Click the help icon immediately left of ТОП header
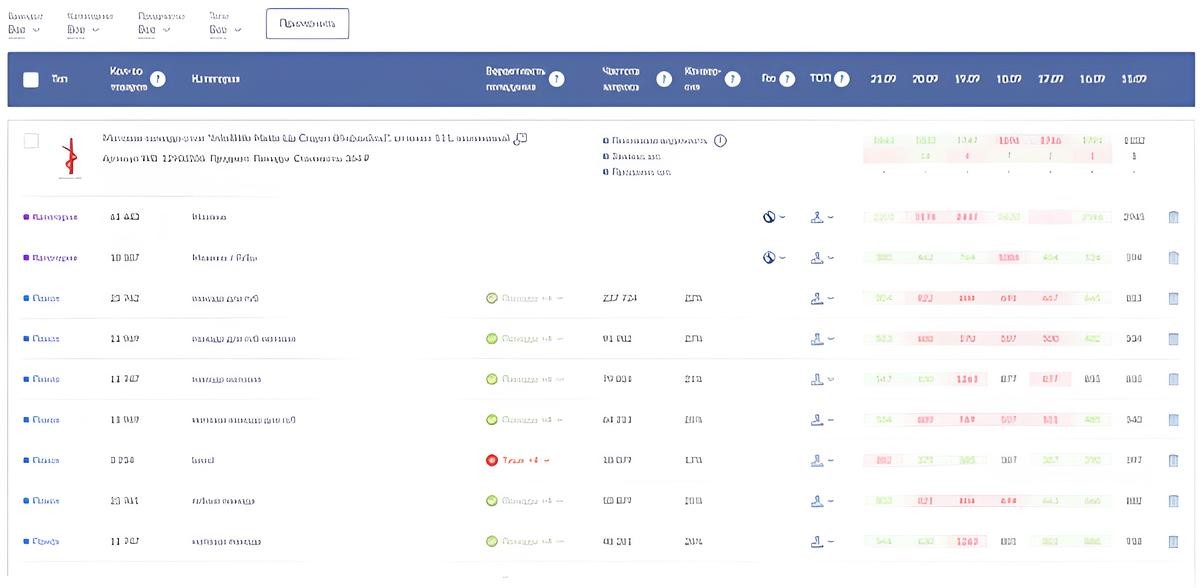The width and height of the screenshot is (1200, 588). tap(787, 79)
